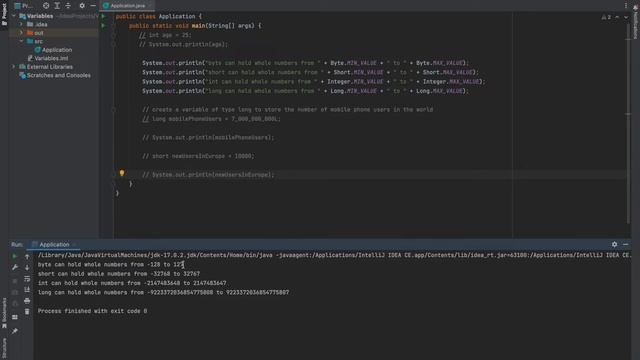640x360 pixels.
Task: Click the 'int can hold whole numbers' output line
Action: pyautogui.click(x=132, y=283)
